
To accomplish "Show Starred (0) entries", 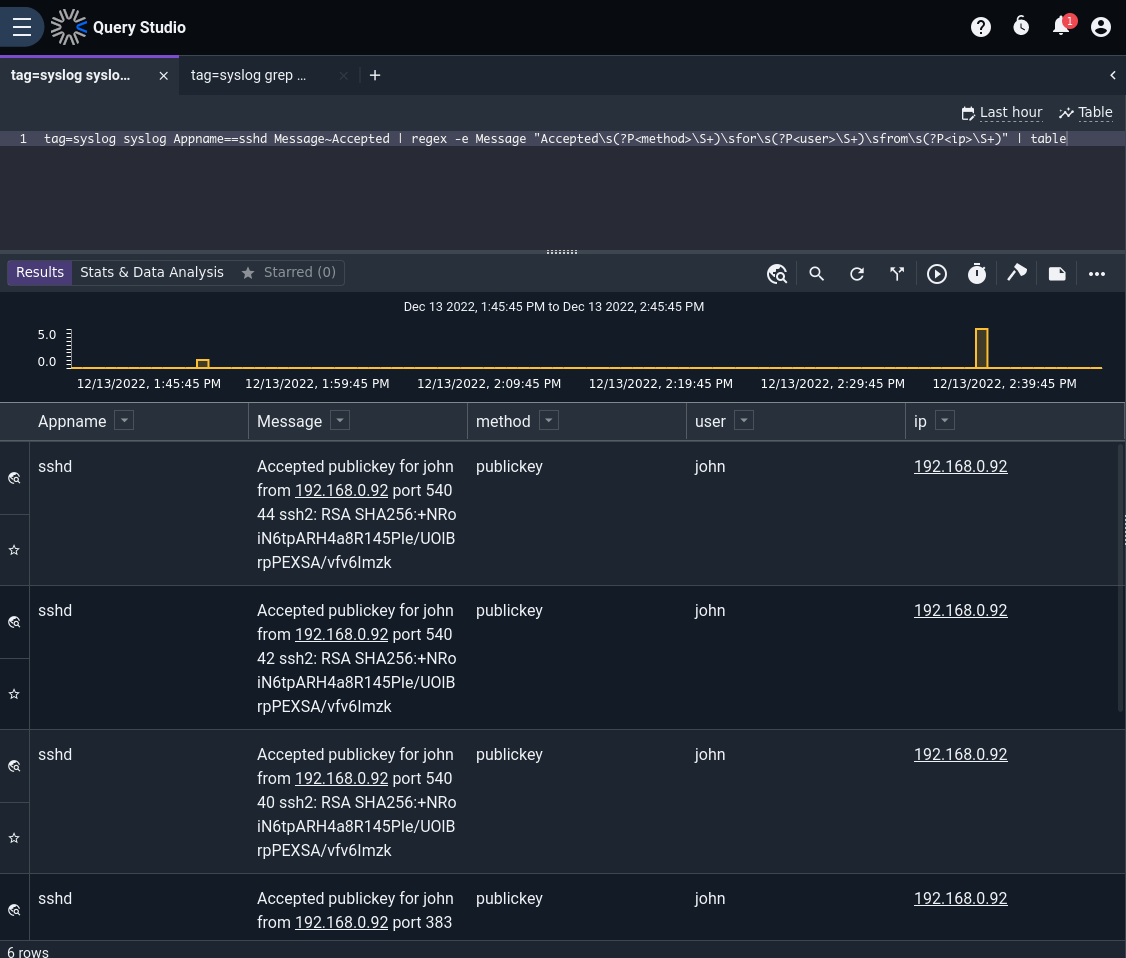I will pos(289,272).
